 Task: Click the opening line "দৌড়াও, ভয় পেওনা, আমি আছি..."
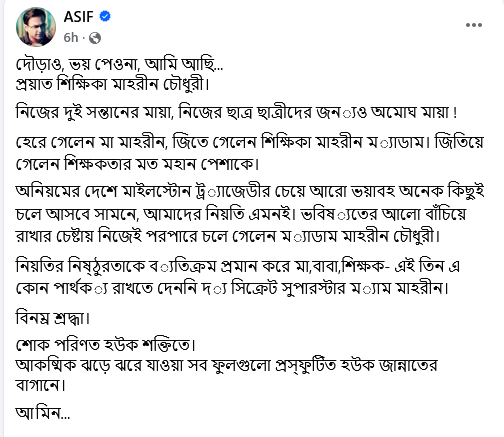tap(119, 63)
